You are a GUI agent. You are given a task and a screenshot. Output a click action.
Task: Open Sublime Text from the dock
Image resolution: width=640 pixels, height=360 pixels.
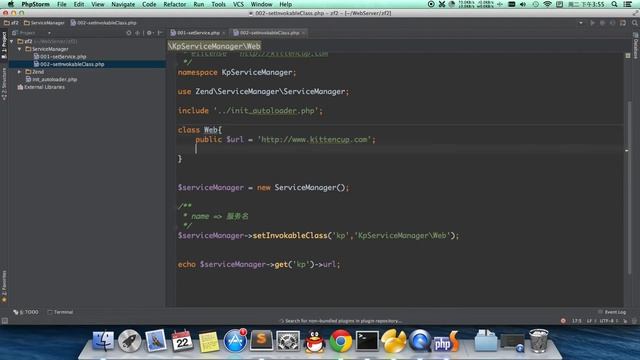point(261,340)
